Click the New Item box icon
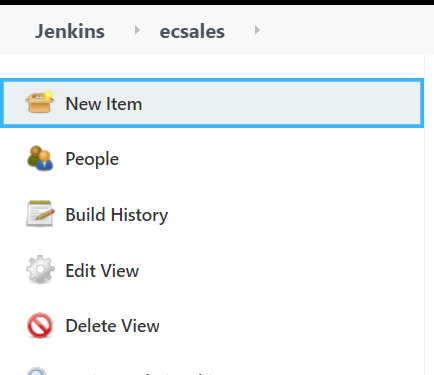Viewport: 434px width, 375px height. [40, 102]
